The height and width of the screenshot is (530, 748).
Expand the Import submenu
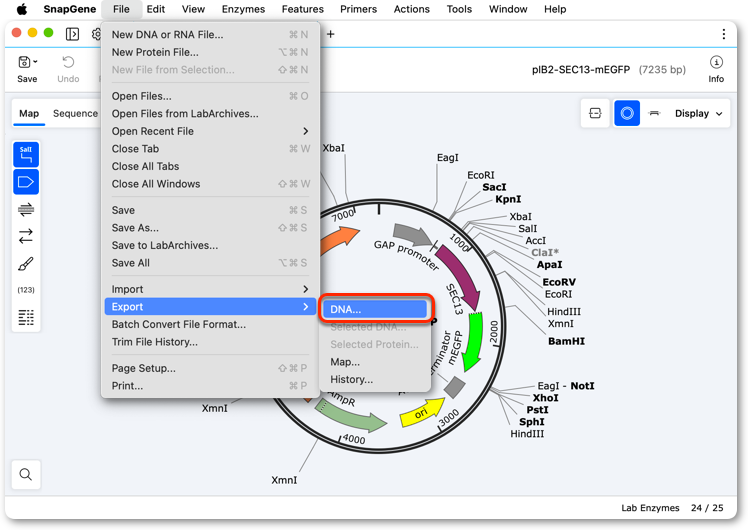210,290
